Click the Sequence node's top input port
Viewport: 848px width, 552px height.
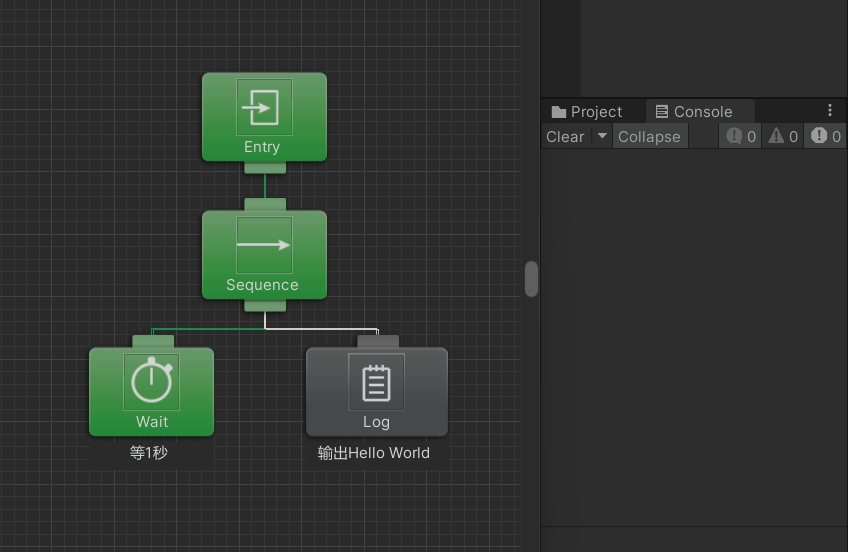tap(264, 204)
